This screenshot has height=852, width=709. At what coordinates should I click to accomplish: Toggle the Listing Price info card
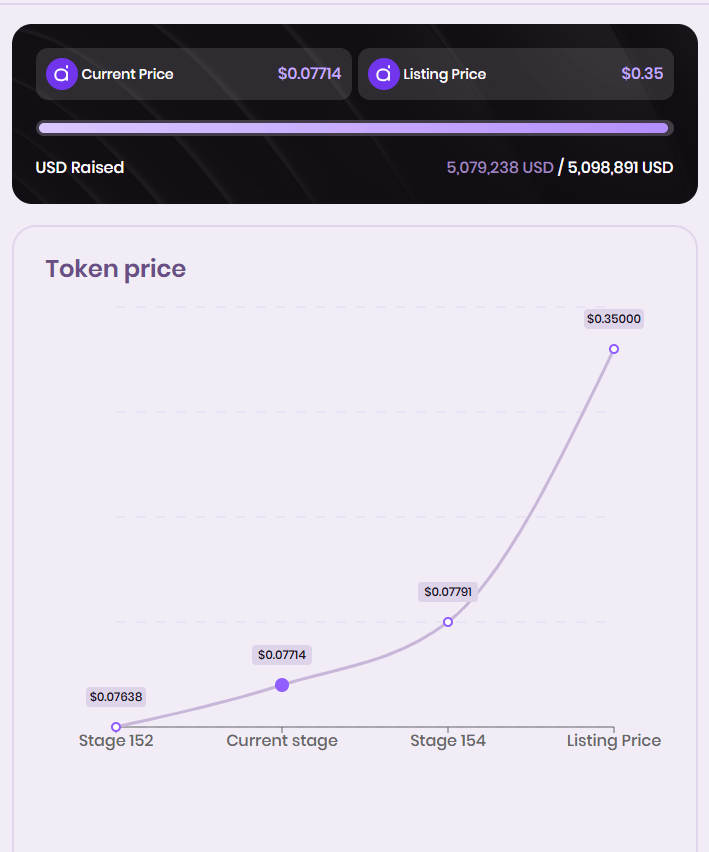point(516,73)
